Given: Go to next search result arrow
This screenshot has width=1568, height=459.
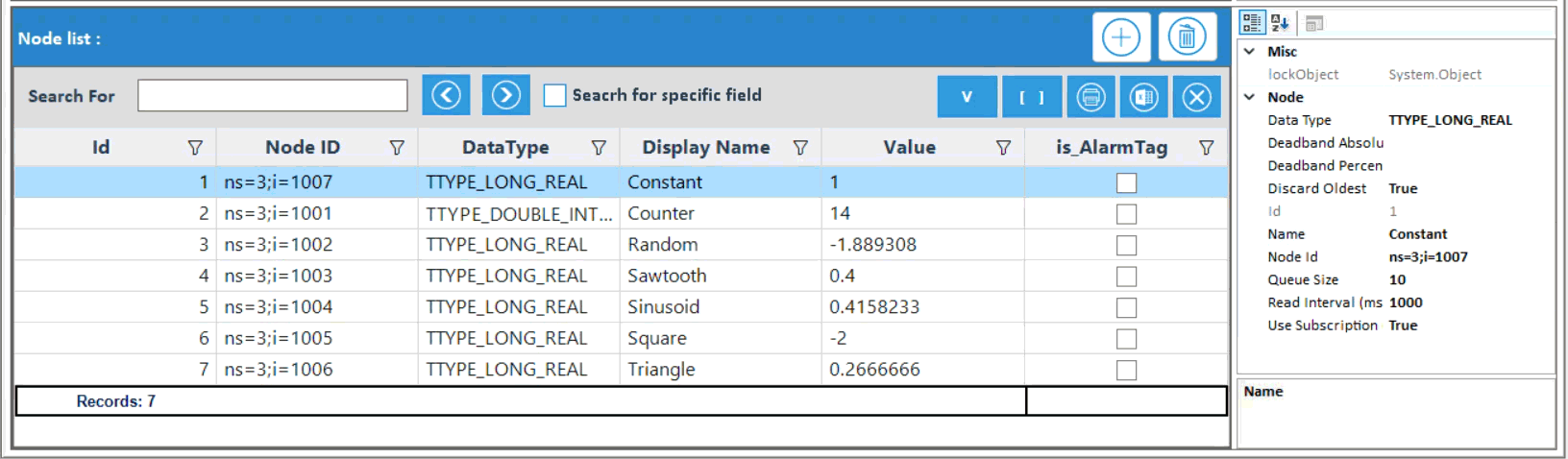Looking at the screenshot, I should point(506,95).
